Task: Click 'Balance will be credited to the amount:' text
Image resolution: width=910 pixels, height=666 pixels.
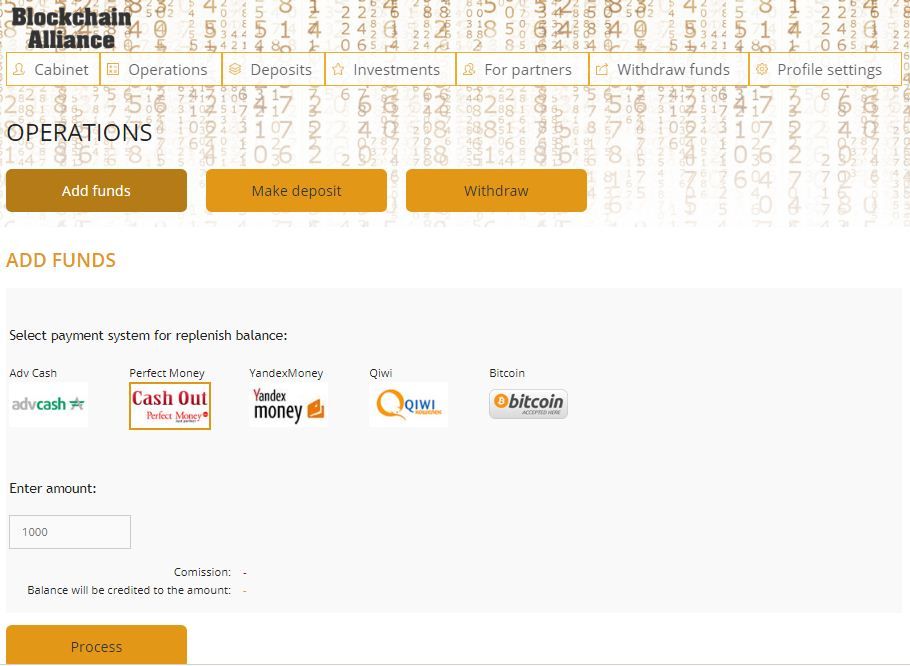Action: [129, 590]
